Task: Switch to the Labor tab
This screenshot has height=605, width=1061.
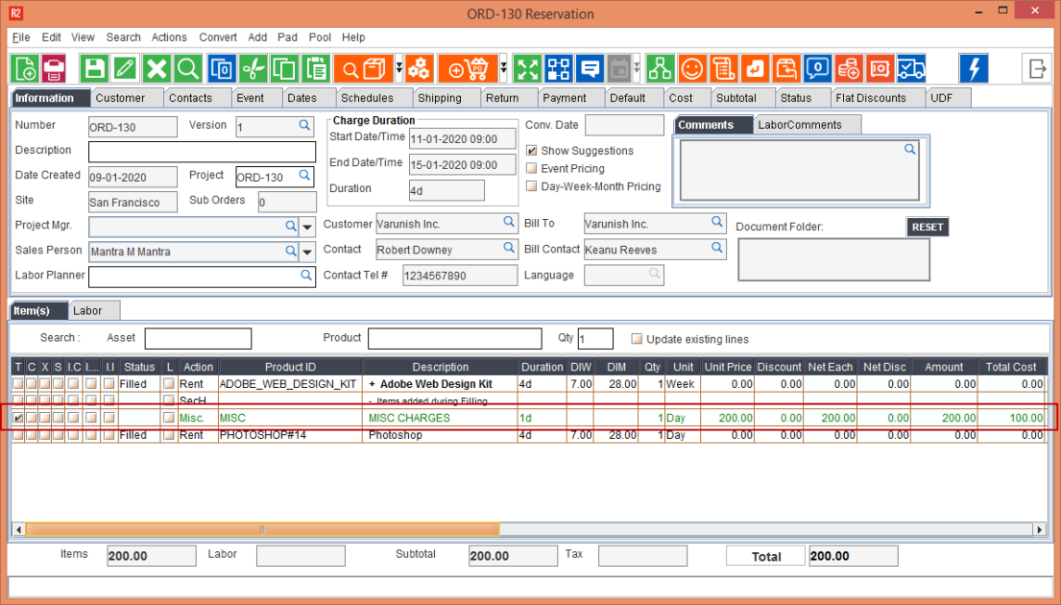Action: (90, 311)
